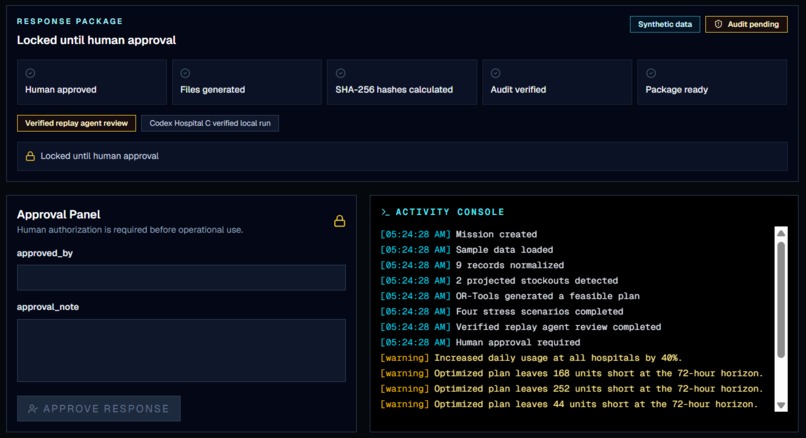Focus the approved_by input field
This screenshot has height=438, width=806.
[181, 278]
